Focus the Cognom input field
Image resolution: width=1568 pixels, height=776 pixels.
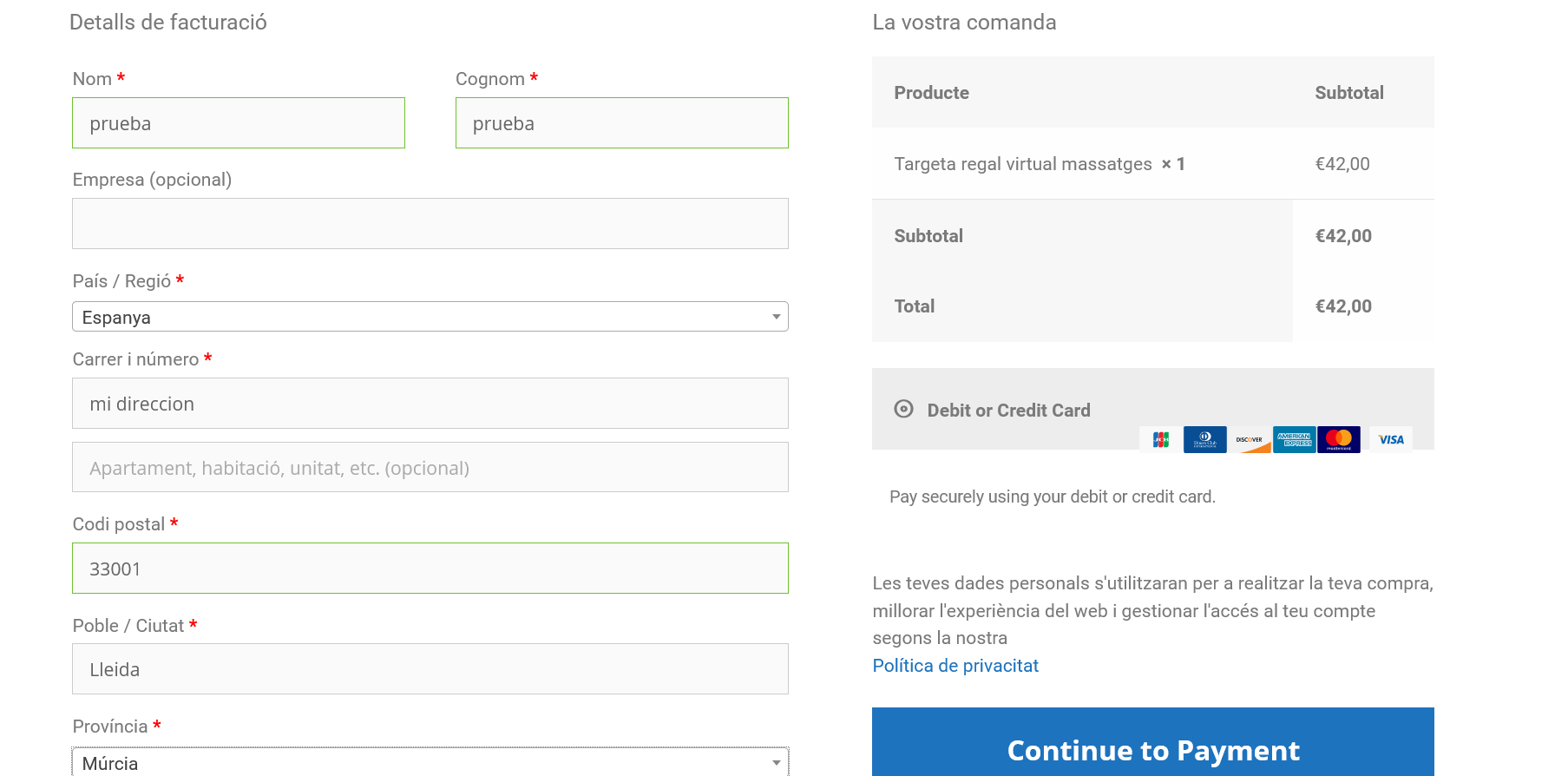pos(622,123)
